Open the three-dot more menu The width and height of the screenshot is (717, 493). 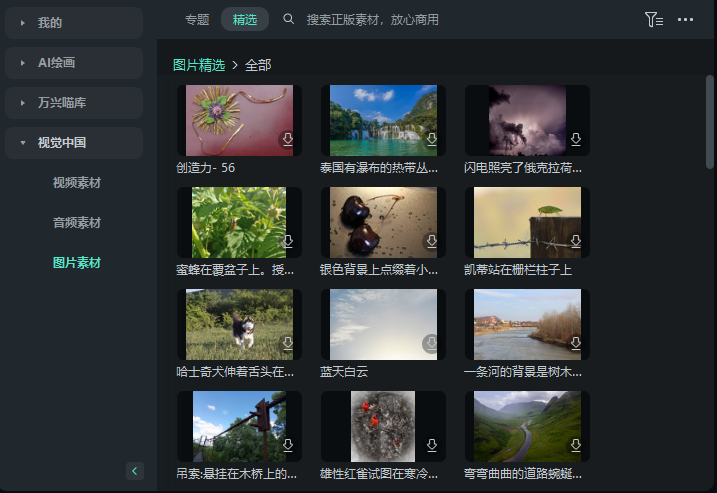click(x=685, y=20)
